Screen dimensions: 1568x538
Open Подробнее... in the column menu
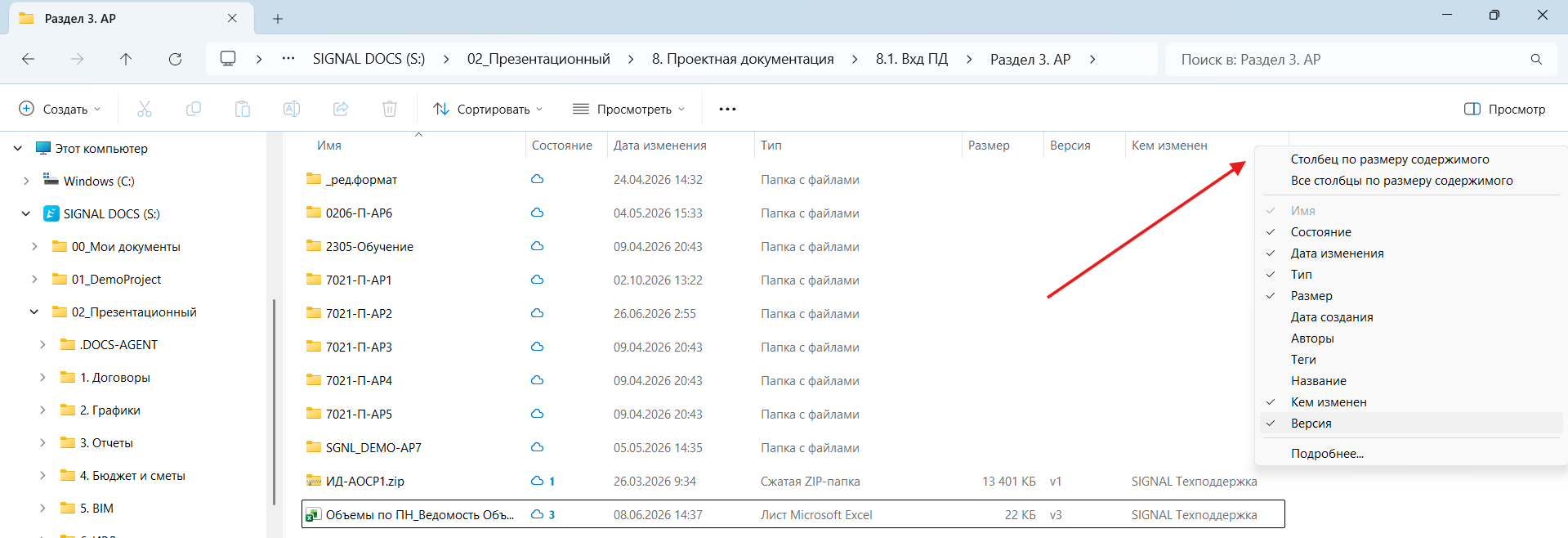[x=1327, y=454]
